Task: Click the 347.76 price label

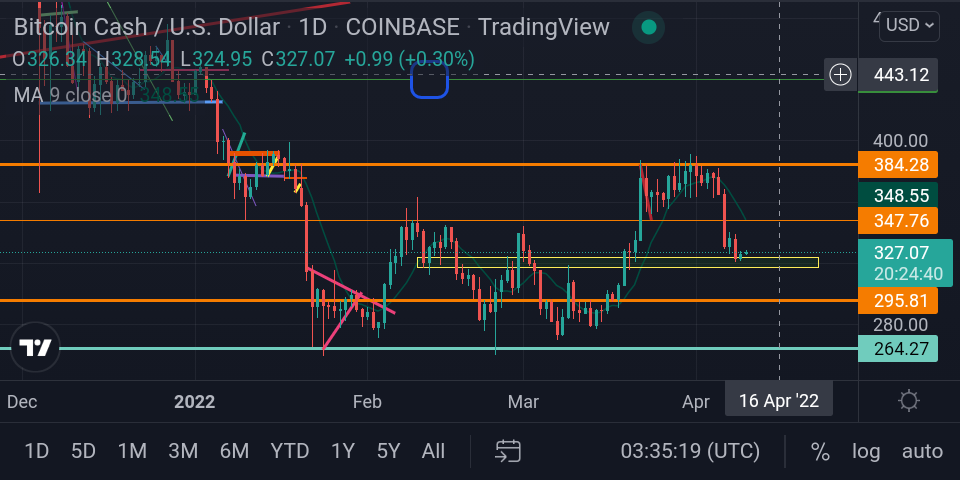Action: [898, 220]
